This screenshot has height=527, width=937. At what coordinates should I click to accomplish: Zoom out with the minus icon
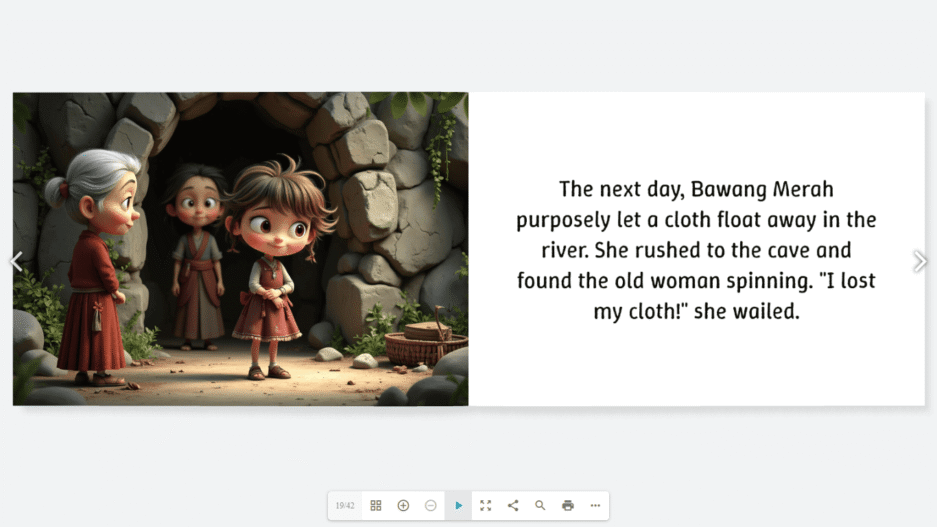(x=431, y=505)
